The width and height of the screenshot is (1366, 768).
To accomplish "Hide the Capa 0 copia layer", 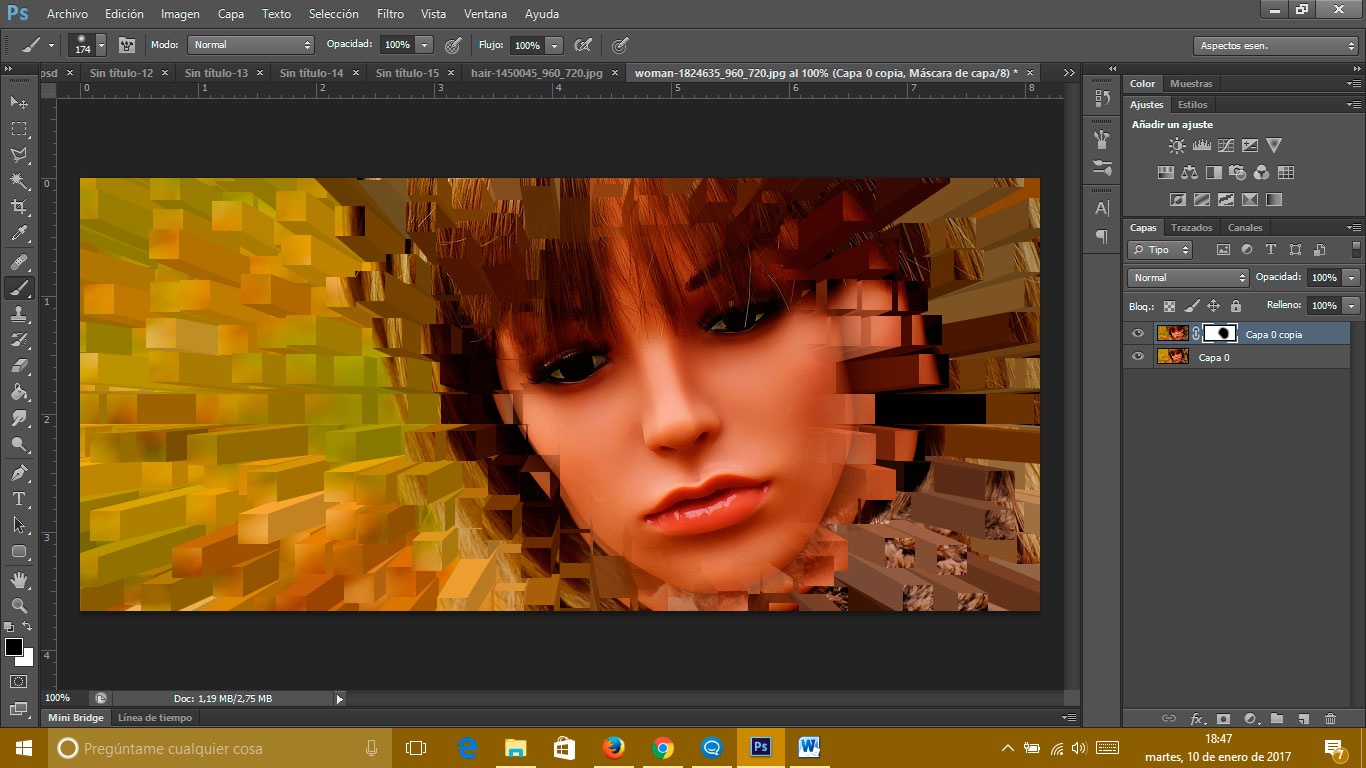I will [1138, 334].
